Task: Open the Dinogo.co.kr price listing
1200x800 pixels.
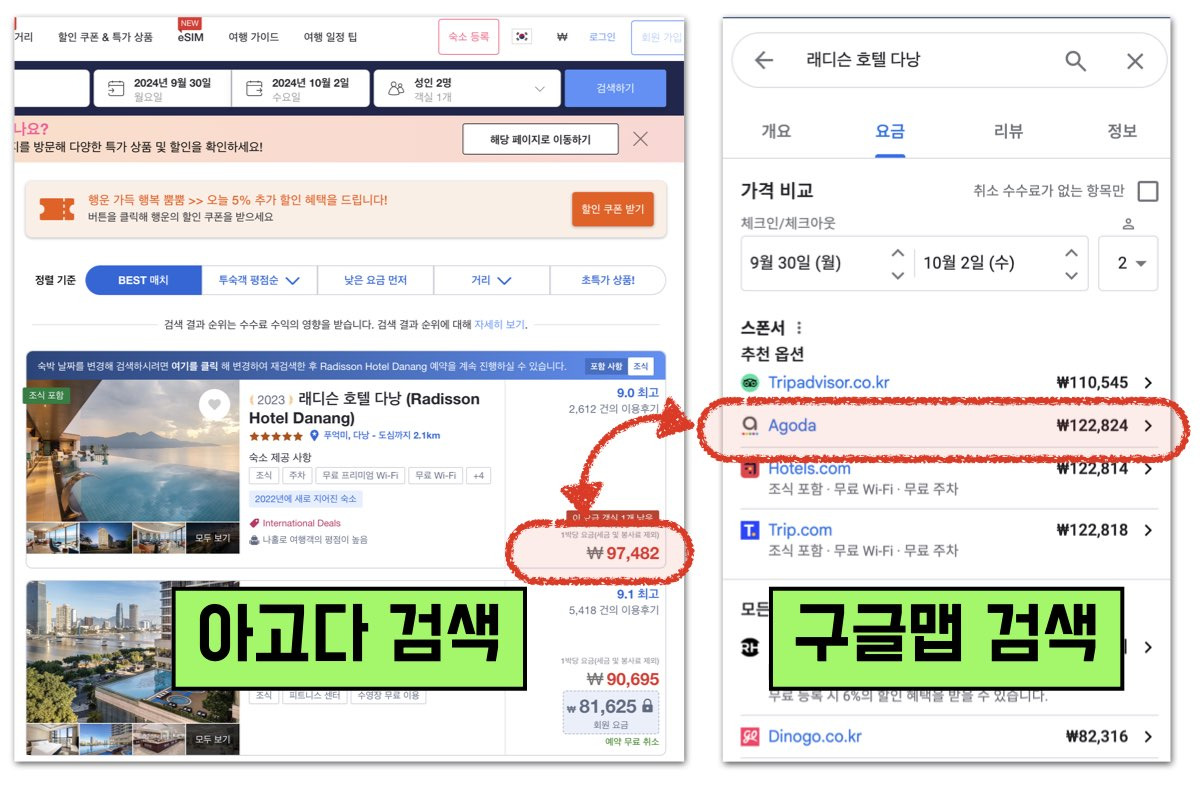Action: point(949,736)
